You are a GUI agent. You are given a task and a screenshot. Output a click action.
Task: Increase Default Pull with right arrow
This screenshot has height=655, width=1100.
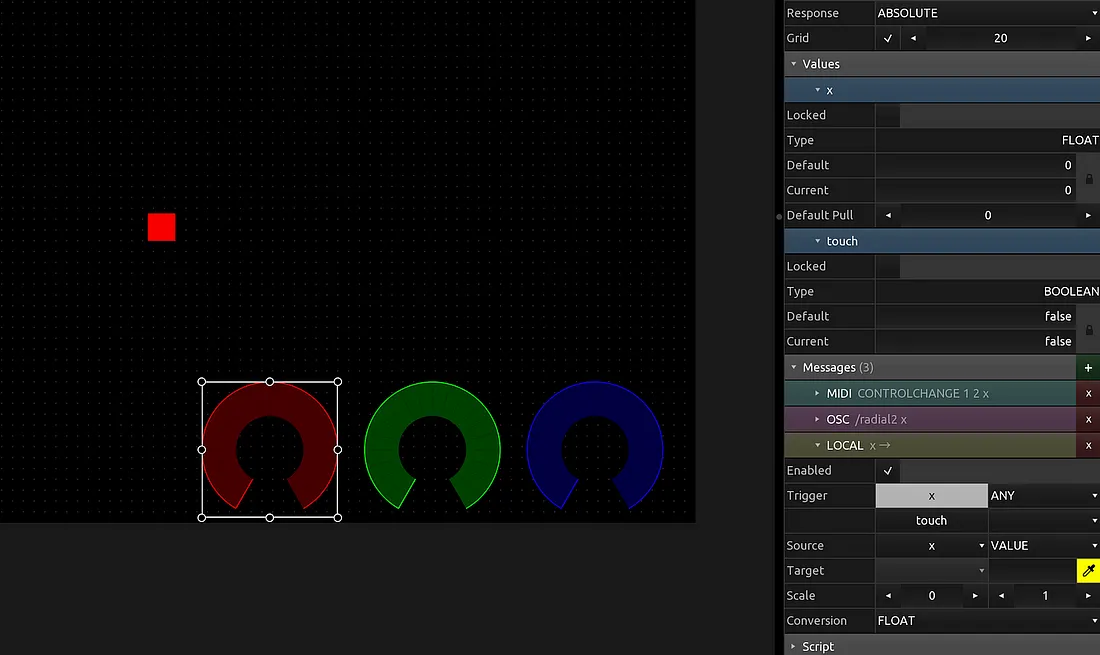(x=1088, y=215)
